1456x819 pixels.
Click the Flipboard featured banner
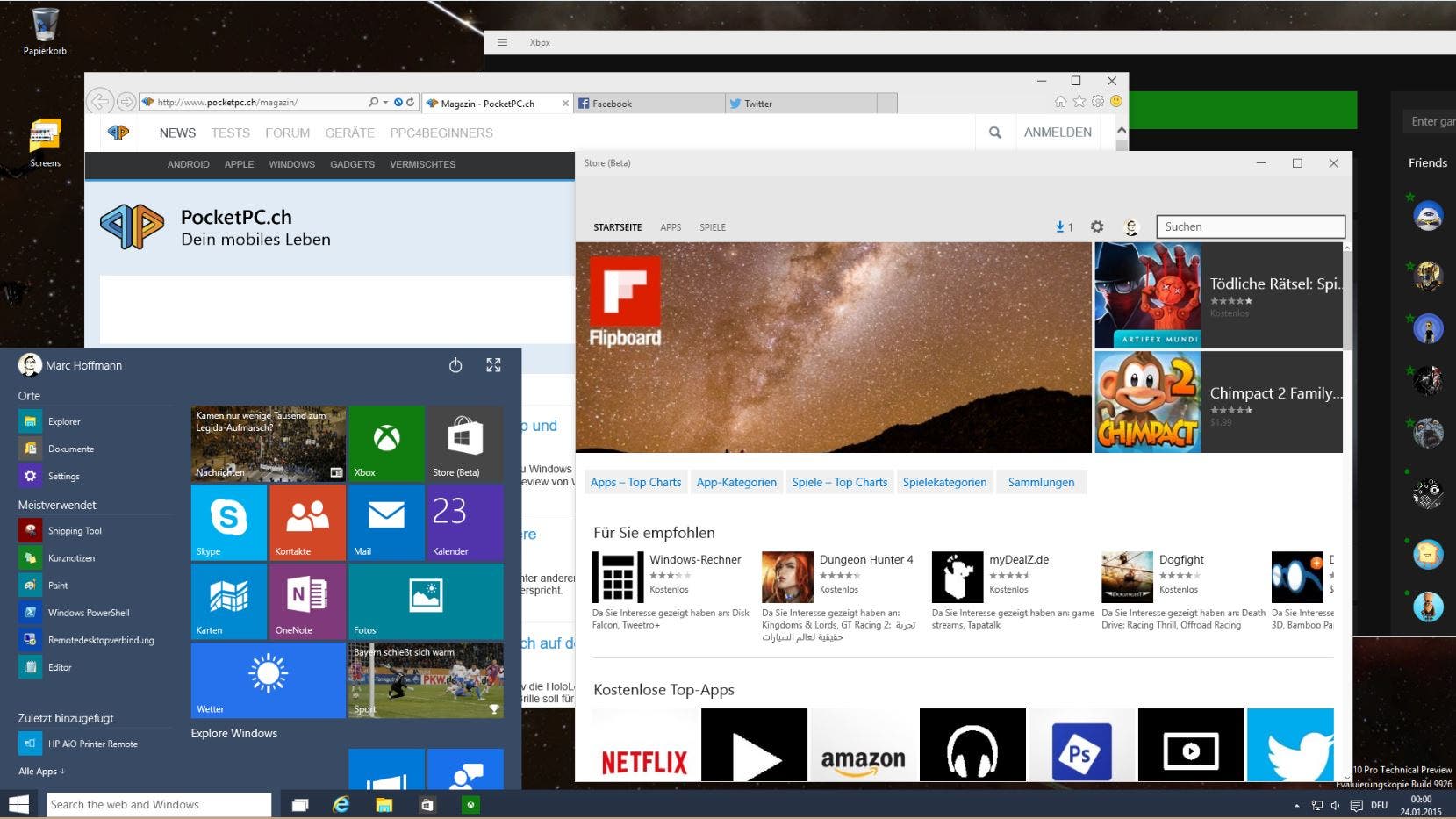coord(834,348)
